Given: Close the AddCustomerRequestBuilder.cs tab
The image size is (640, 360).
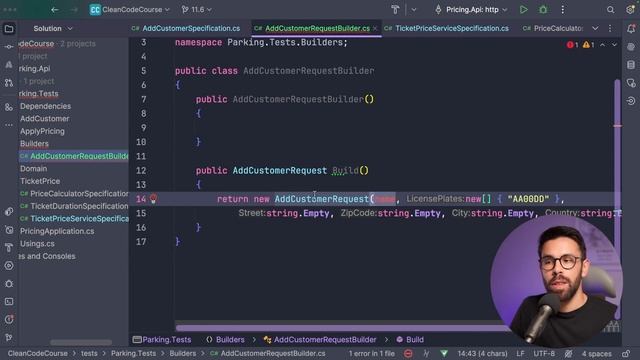Looking at the screenshot, I should coord(375,29).
